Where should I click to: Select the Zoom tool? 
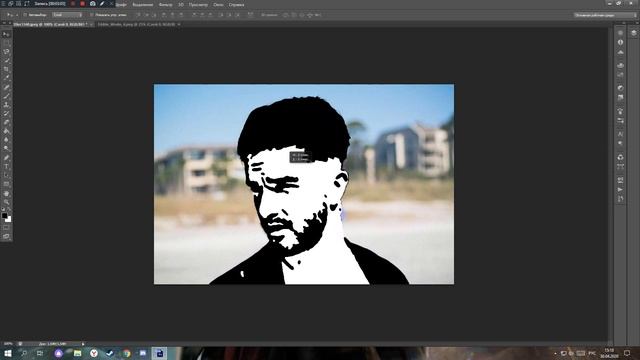[6, 202]
